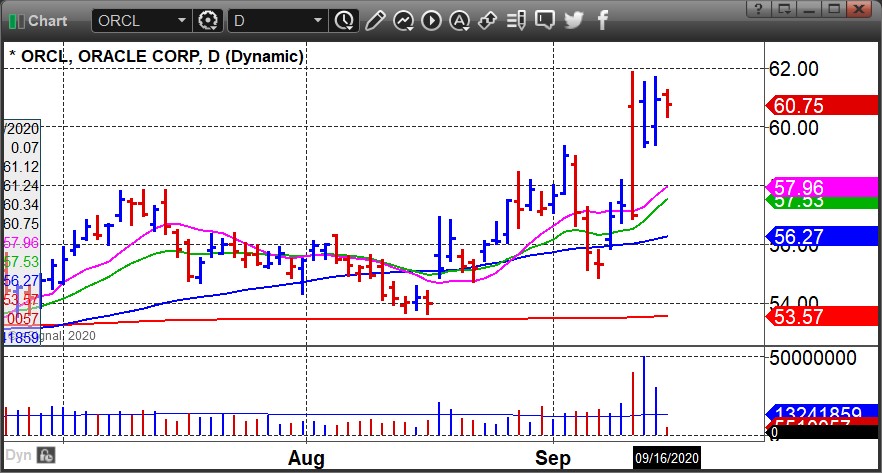Minimize the chart window
Viewport: 882px width, 473px height.
tap(809, 8)
